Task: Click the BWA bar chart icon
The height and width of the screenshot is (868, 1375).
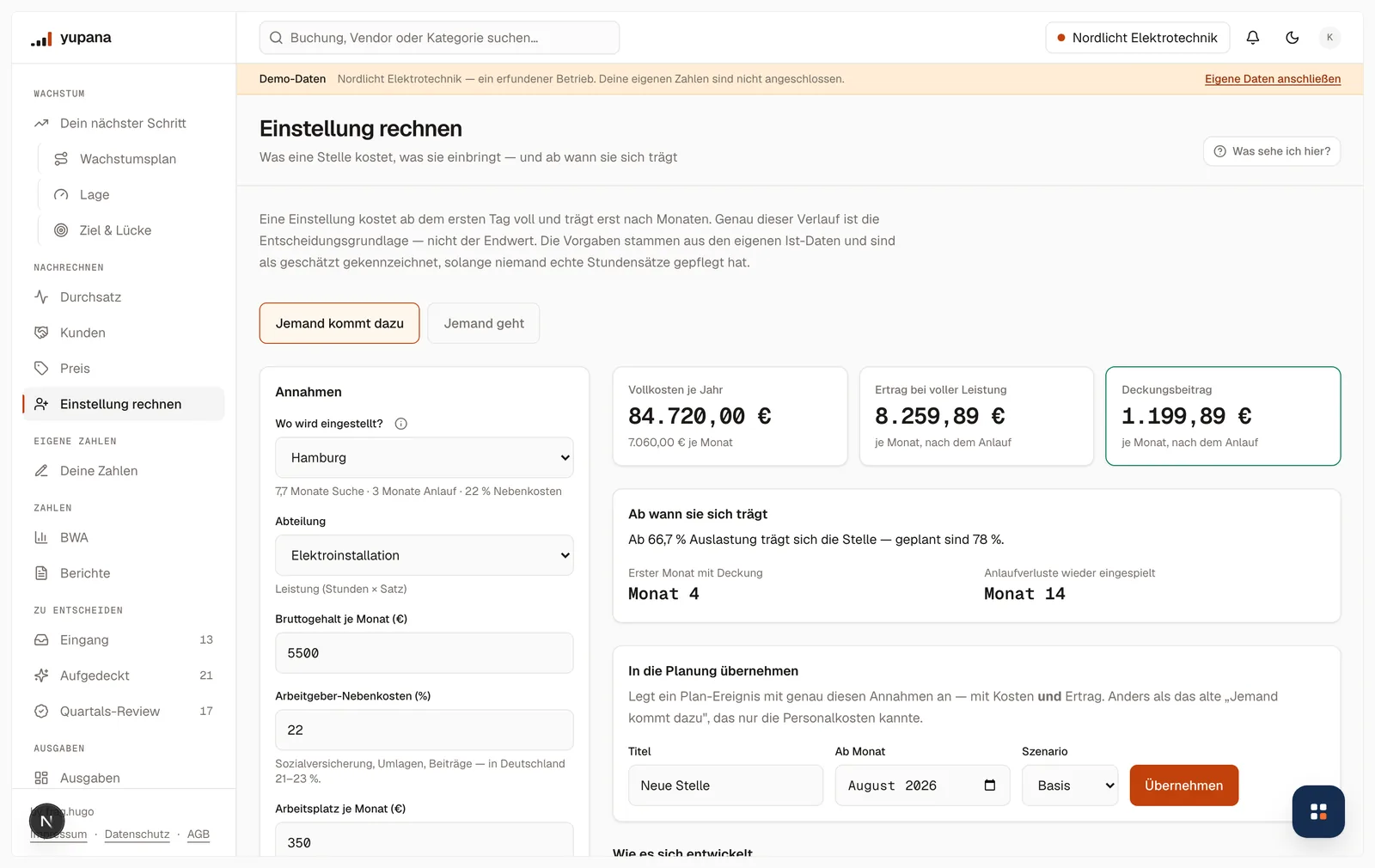Action: point(41,538)
